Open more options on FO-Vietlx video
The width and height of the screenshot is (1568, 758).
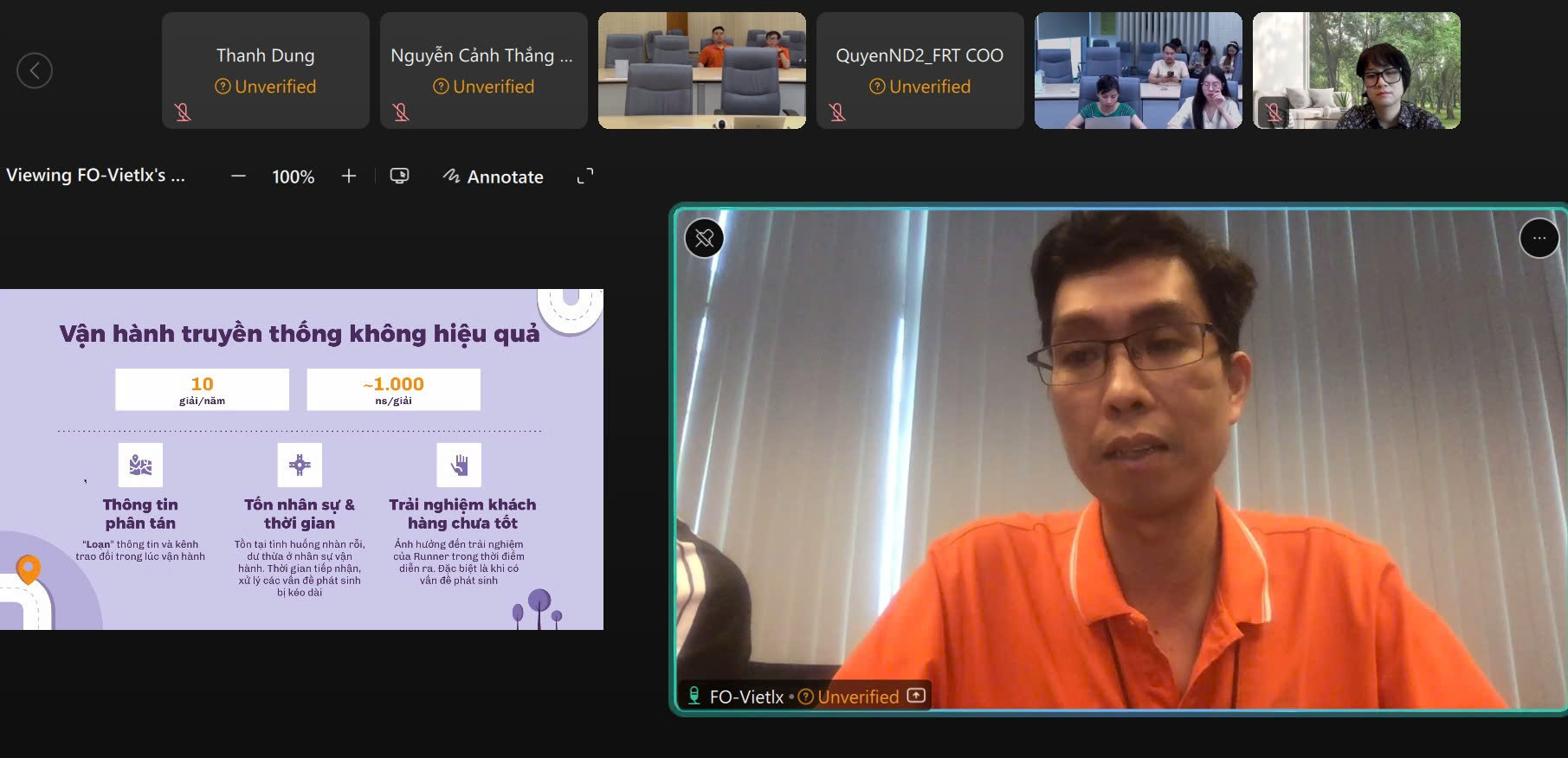click(x=1539, y=238)
